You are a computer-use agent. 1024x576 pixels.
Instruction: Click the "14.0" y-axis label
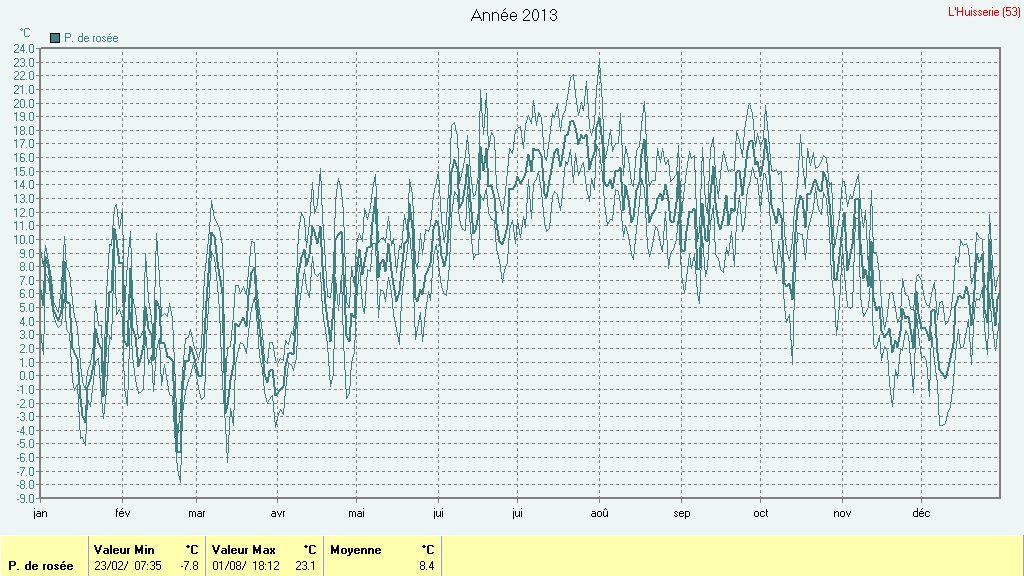coord(25,185)
